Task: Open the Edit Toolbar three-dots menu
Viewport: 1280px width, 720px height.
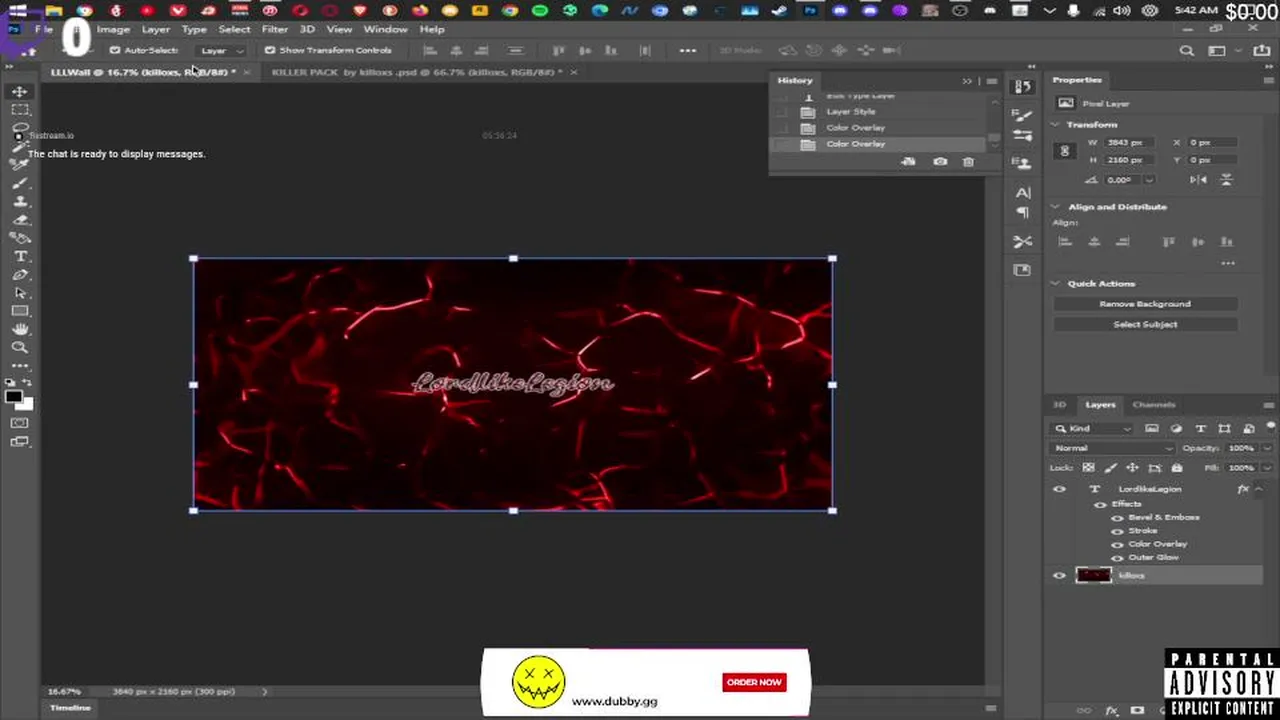Action: (x=19, y=366)
